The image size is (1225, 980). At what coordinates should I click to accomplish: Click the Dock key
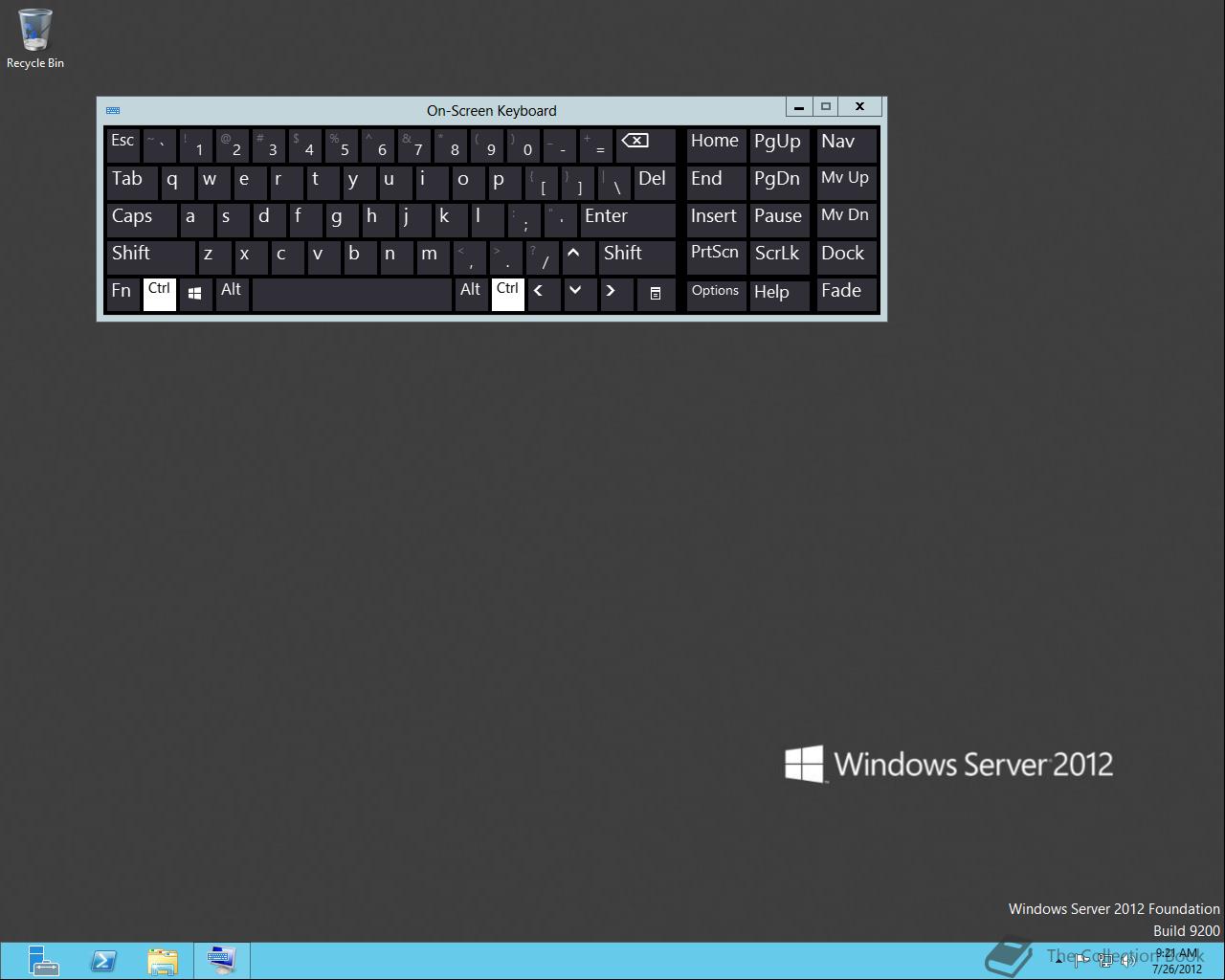coord(847,257)
